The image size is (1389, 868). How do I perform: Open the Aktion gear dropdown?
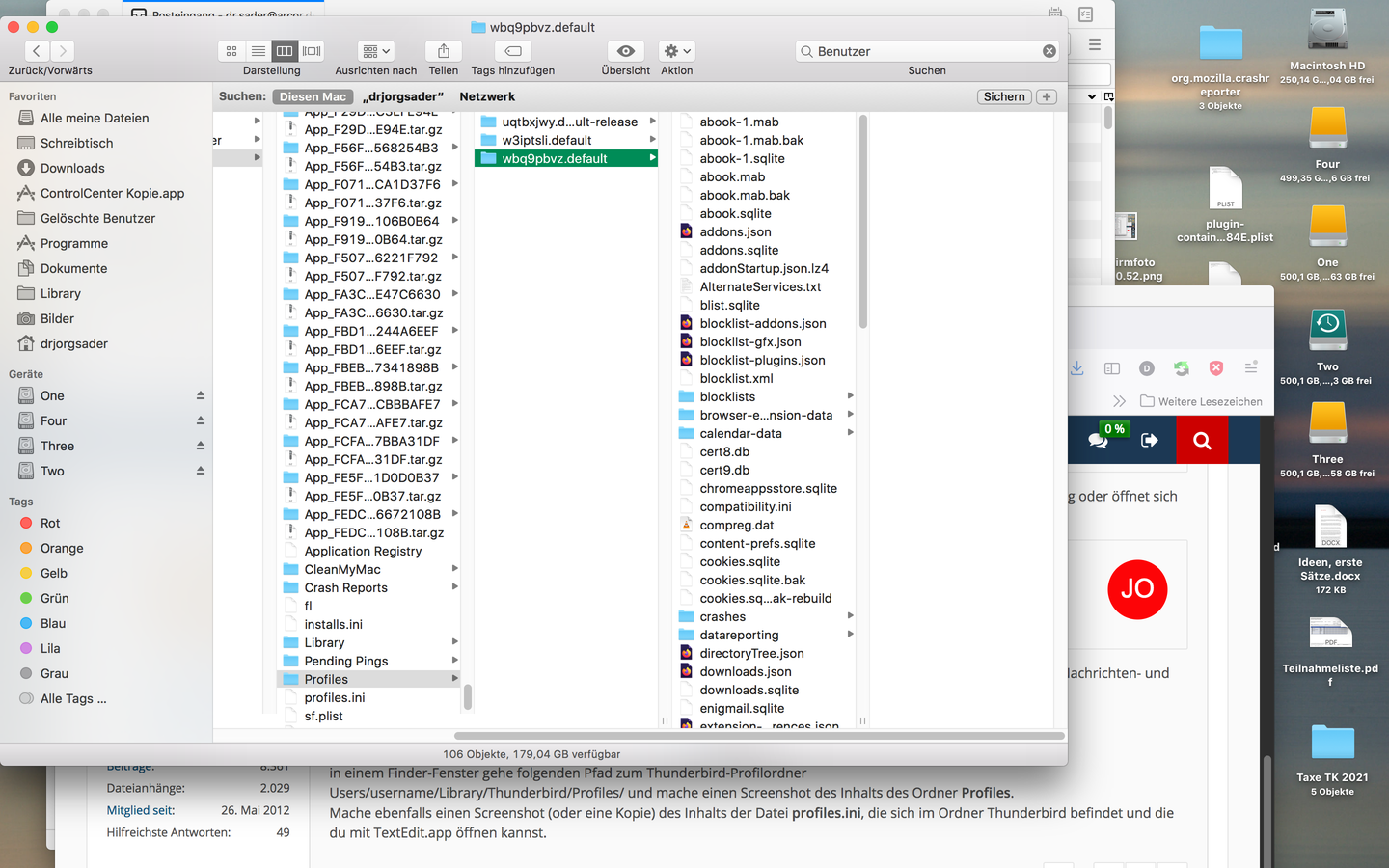pos(676,51)
